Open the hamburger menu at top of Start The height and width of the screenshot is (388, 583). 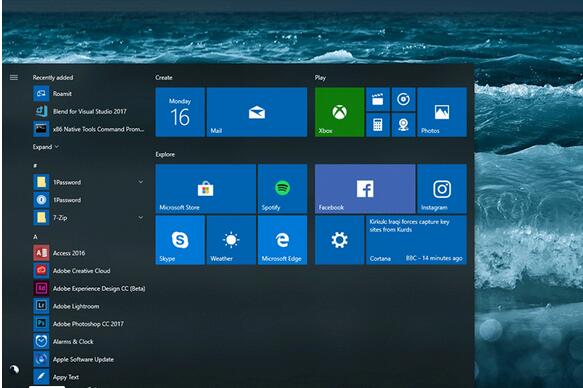click(14, 77)
